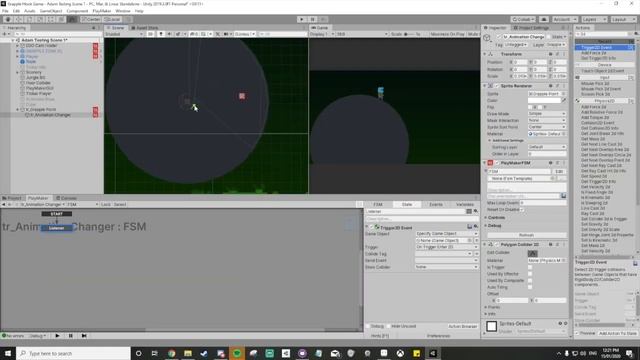Open Cortana circle on taskbar
This screenshot has width=640, height=360.
point(138,353)
